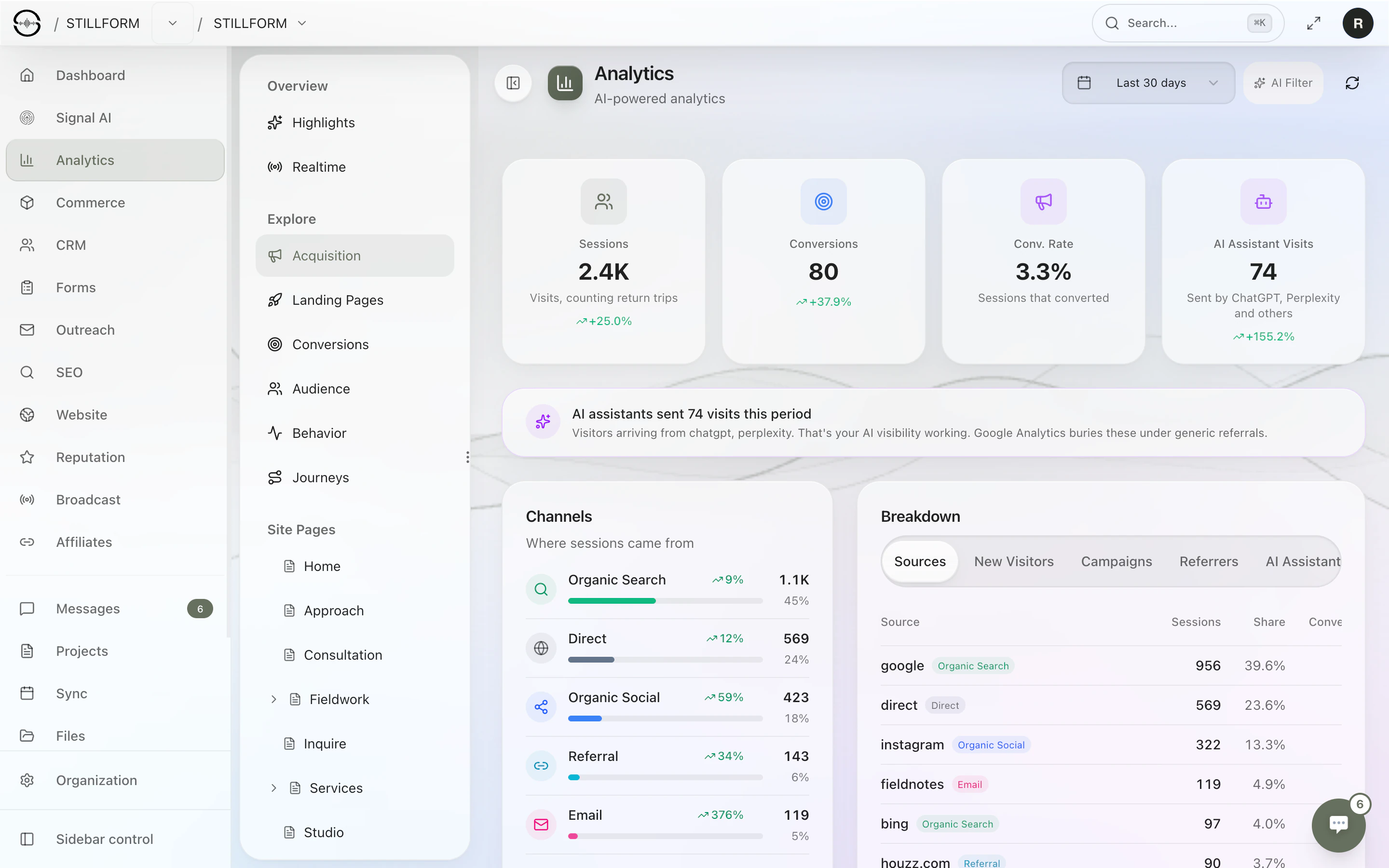Open the R user avatar menu

coord(1358,23)
